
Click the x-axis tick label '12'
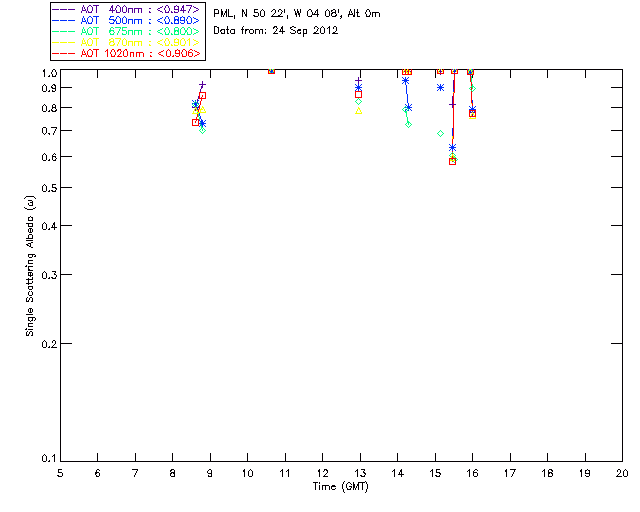tap(322, 473)
